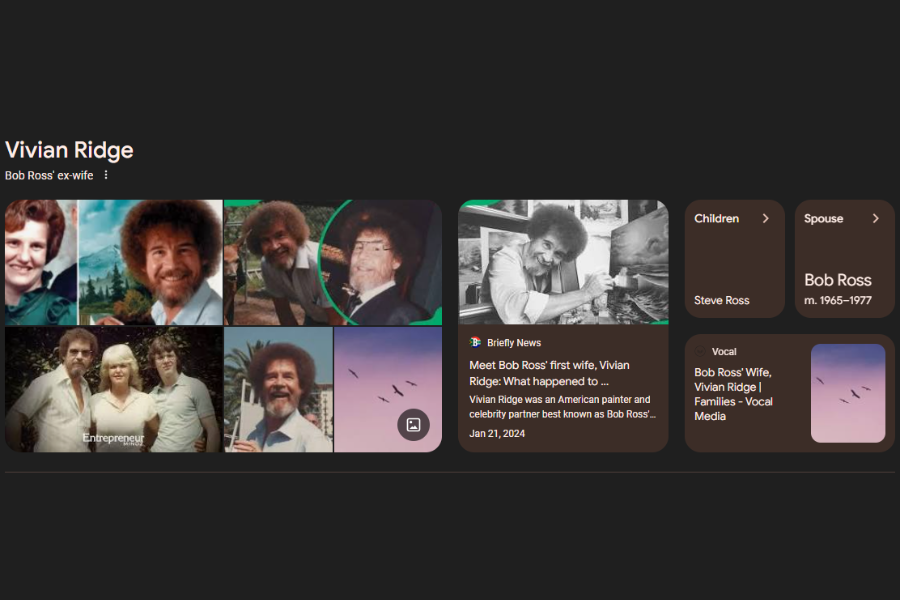Click the 'Bob Ross' ex-wife' subtitle
Screen dimensions: 900x600
[49, 176]
